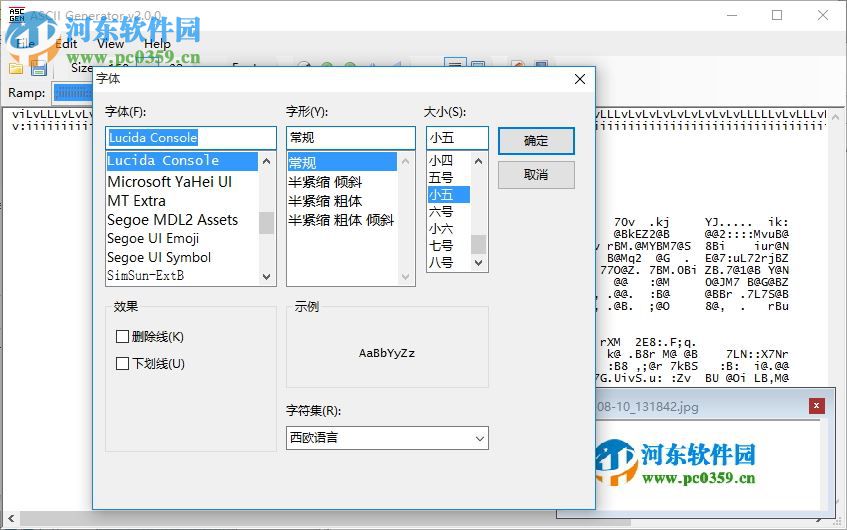The image size is (847, 530).
Task: Click the 大小 size input showing 小五
Action: pos(457,138)
